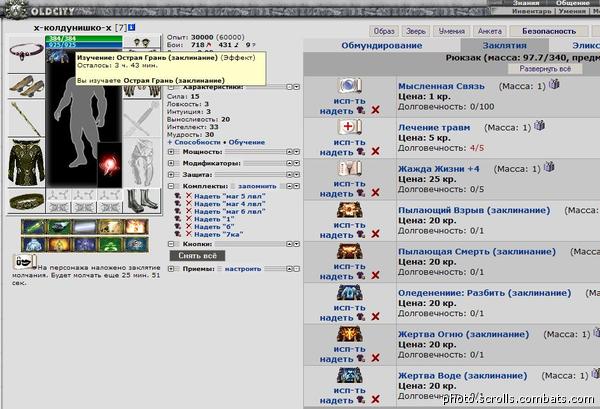Delete the Лечение травм scroll with red X
The width and height of the screenshot is (600, 409).
375,152
